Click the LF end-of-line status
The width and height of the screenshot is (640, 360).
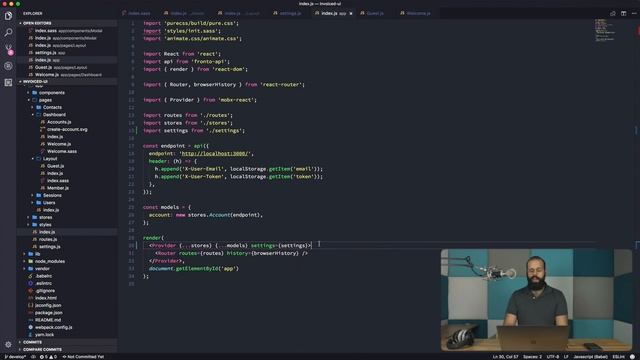pos(566,357)
